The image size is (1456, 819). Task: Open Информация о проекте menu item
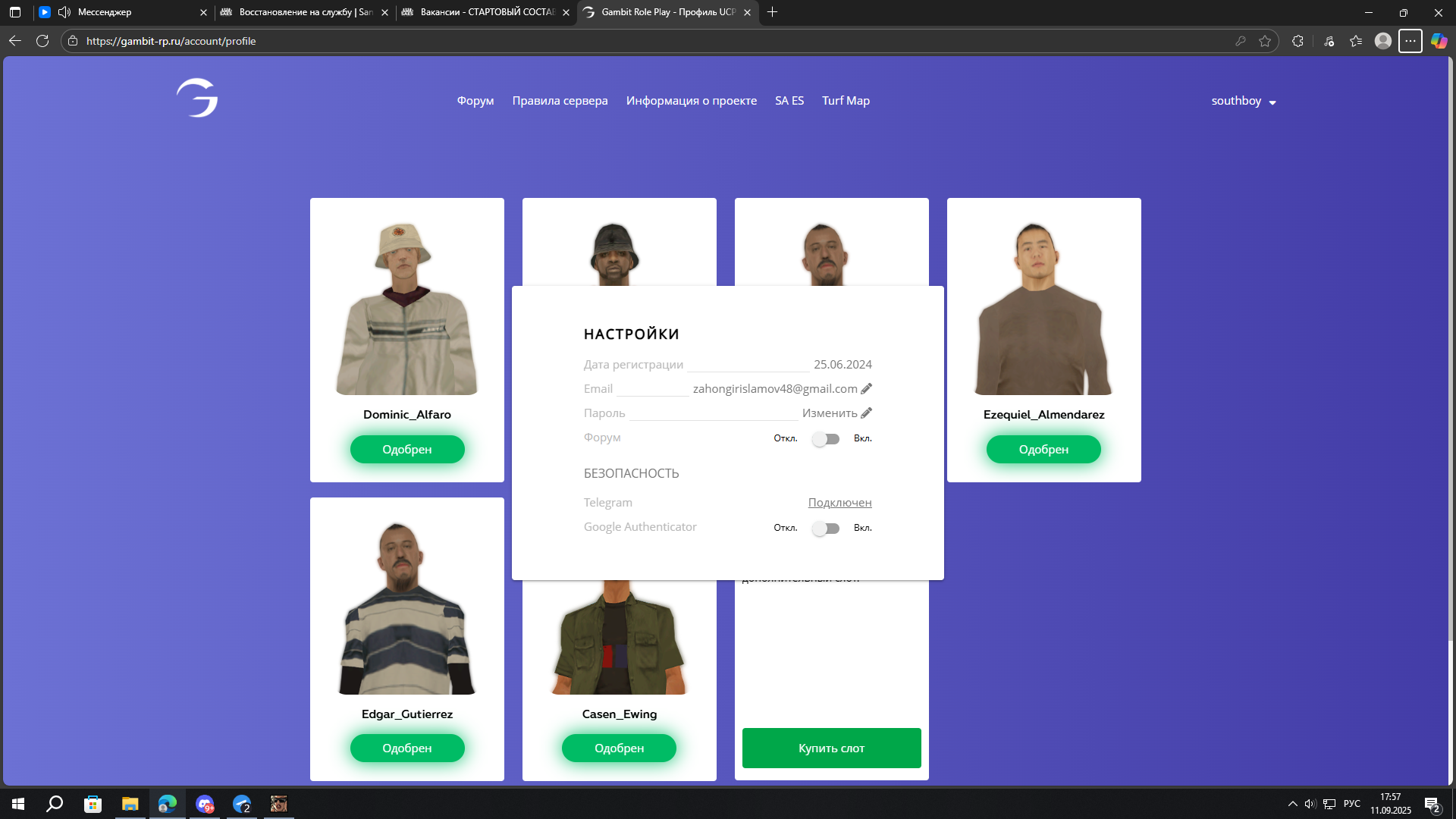tap(692, 101)
